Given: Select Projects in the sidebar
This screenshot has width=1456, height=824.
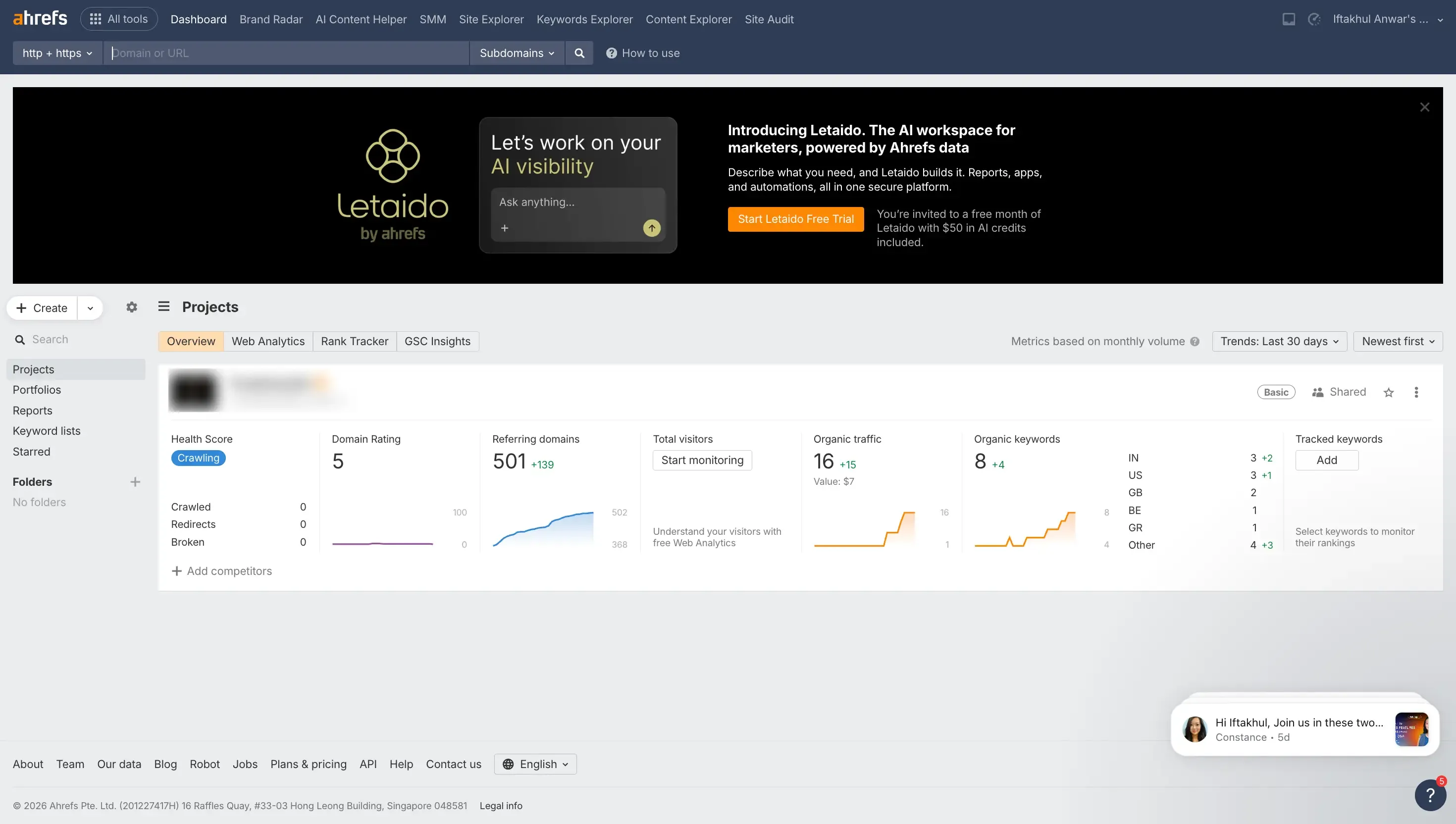Looking at the screenshot, I should point(76,369).
